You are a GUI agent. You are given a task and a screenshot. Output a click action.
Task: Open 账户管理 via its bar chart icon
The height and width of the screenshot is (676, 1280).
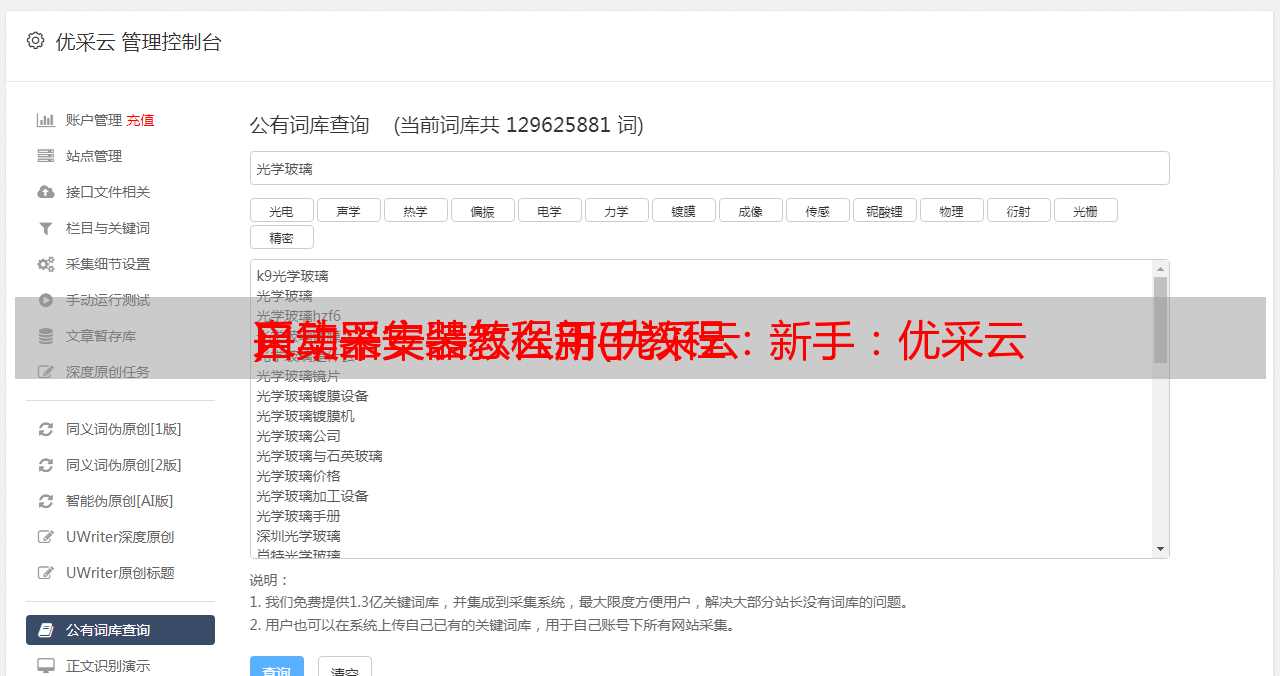[x=46, y=120]
